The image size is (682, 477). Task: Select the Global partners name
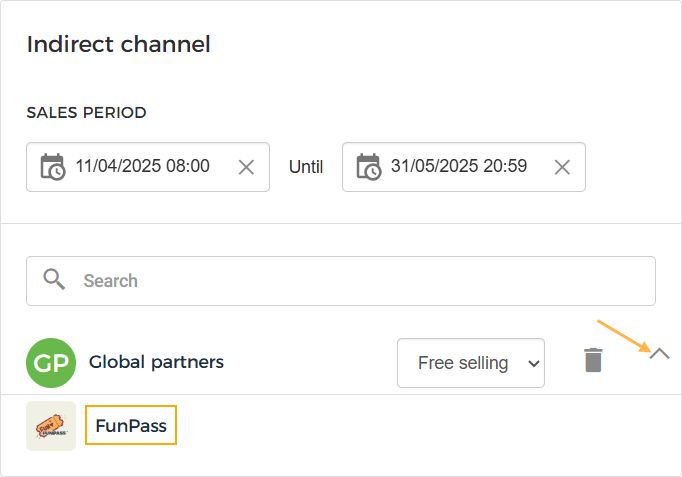tap(156, 362)
